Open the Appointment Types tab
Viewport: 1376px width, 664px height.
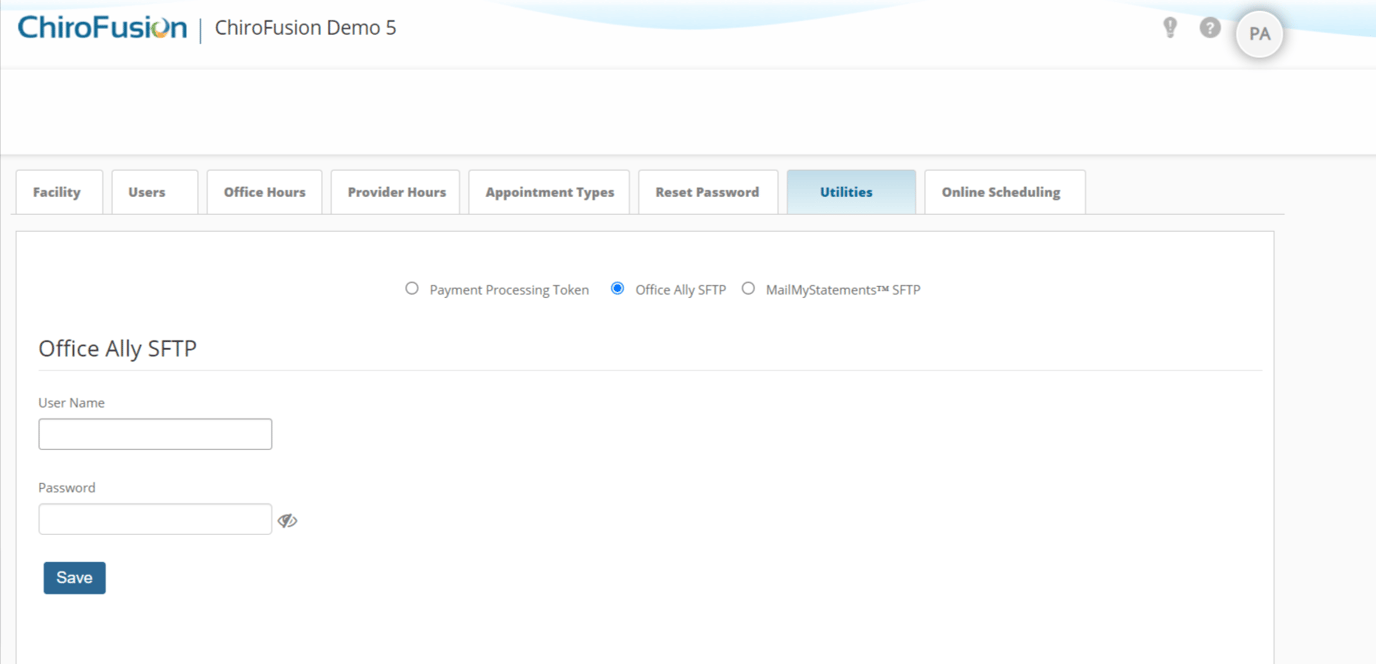(549, 192)
